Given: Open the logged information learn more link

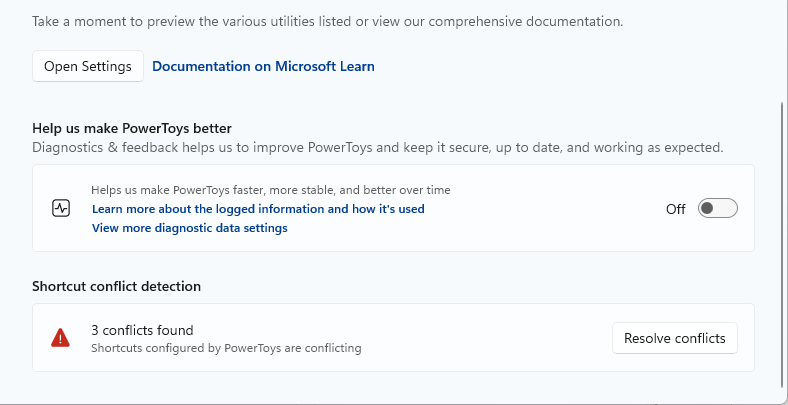Looking at the screenshot, I should (258, 209).
